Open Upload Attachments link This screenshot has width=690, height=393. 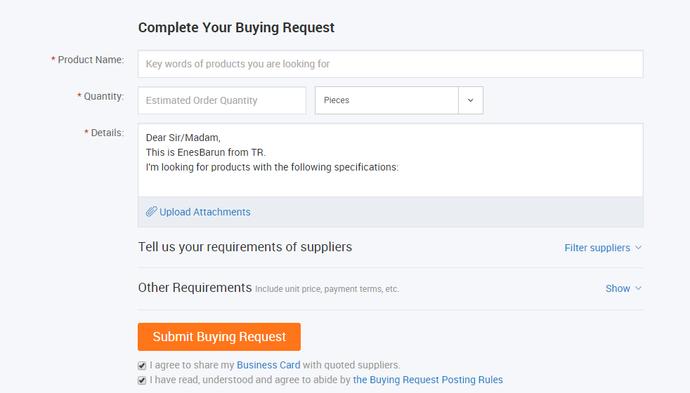point(205,212)
